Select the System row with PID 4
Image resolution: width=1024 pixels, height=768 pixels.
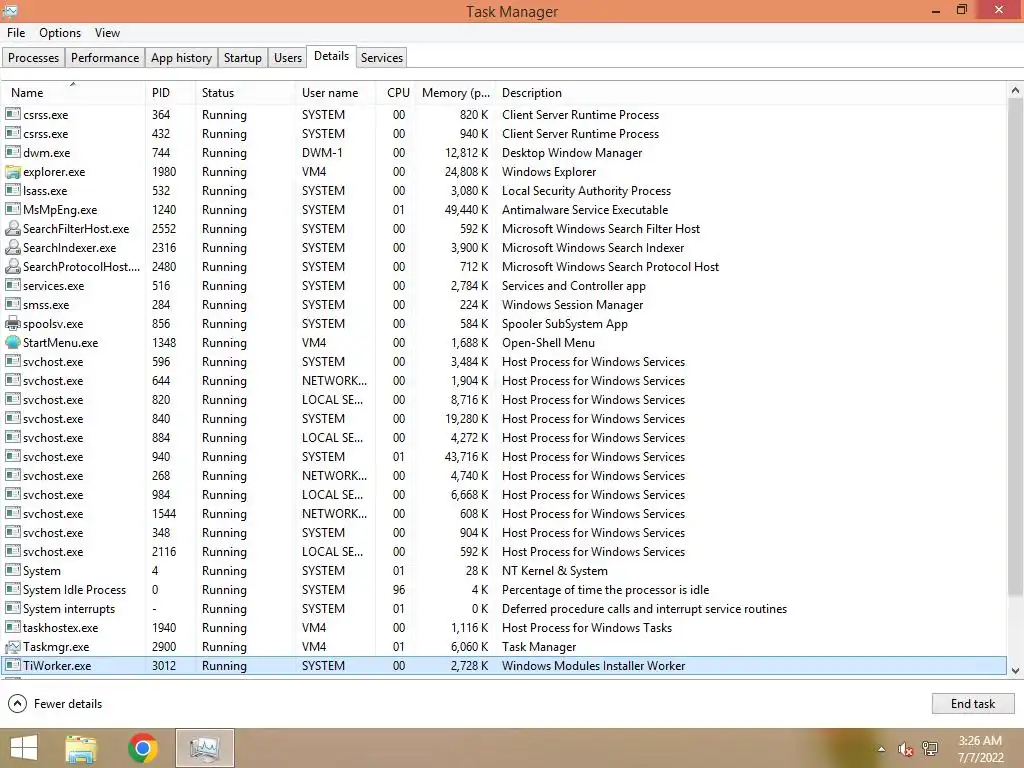(504, 571)
